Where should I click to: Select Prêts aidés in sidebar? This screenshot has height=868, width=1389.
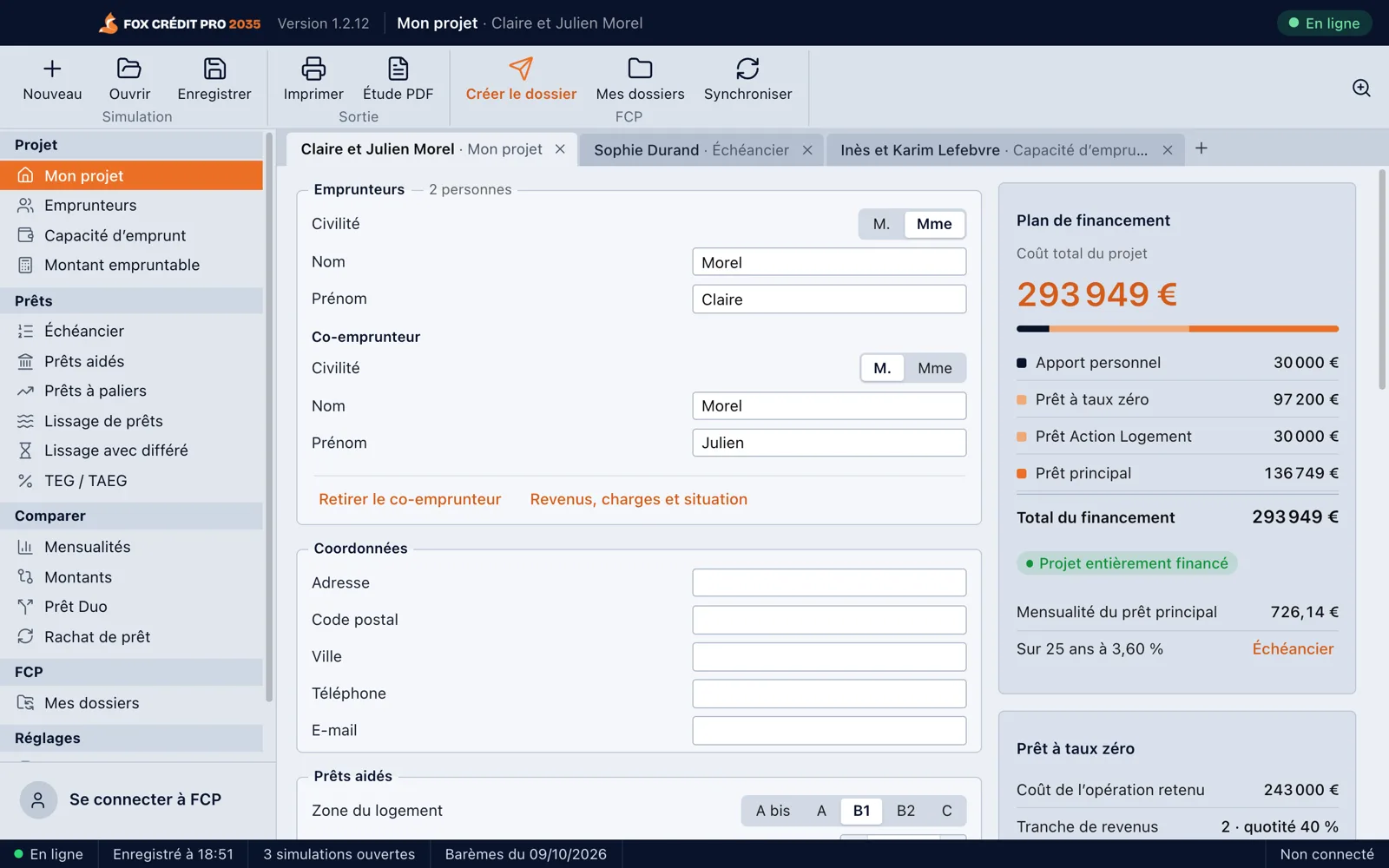pyautogui.click(x=132, y=361)
